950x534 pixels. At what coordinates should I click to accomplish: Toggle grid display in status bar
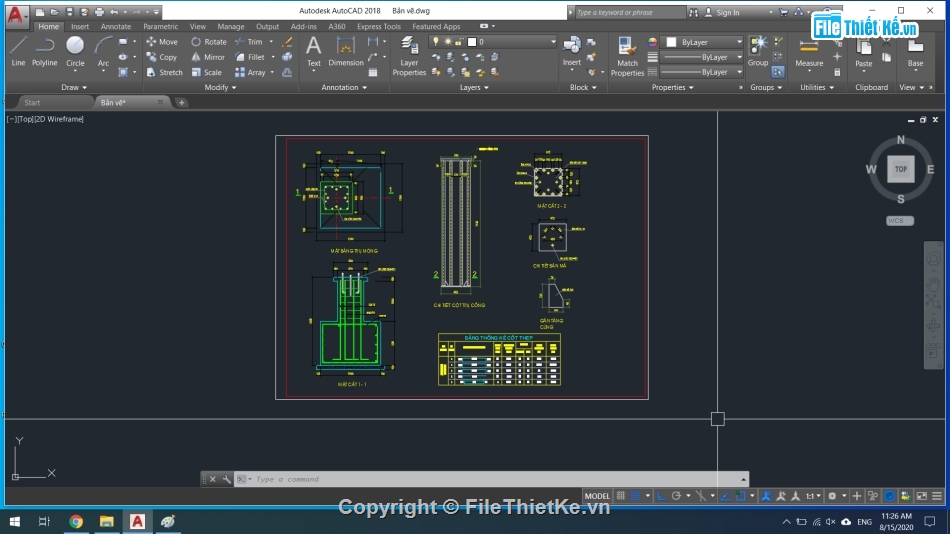[620, 496]
